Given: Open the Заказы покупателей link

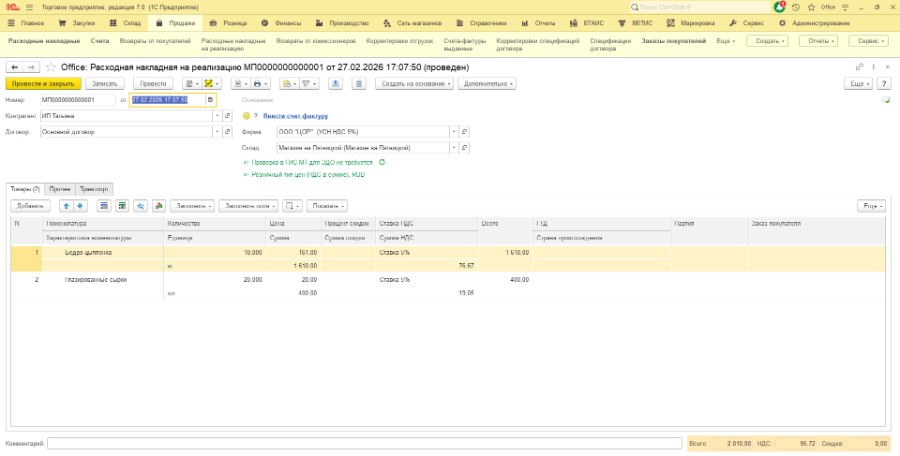Looking at the screenshot, I should (674, 41).
